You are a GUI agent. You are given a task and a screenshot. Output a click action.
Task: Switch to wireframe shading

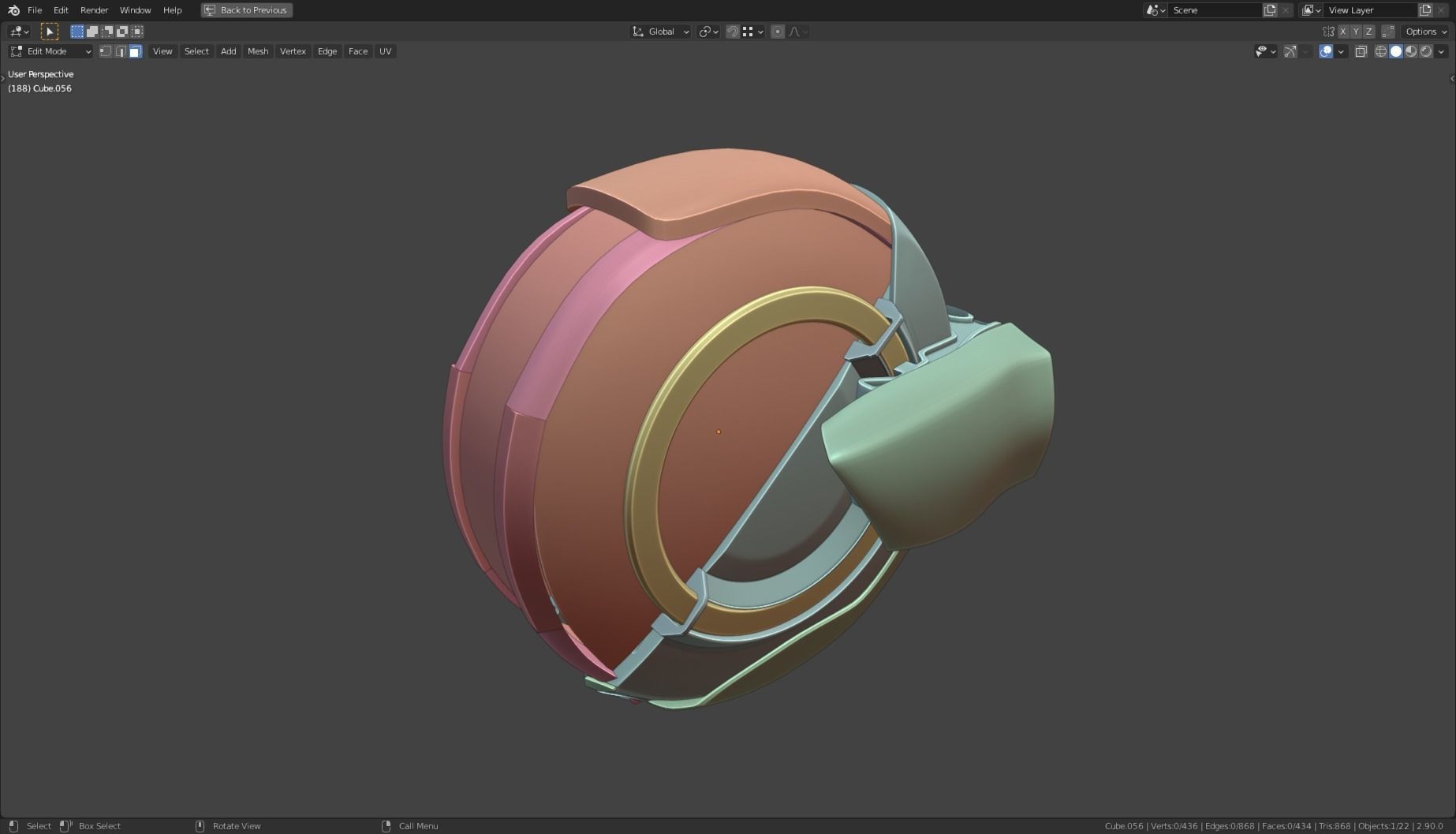1380,51
